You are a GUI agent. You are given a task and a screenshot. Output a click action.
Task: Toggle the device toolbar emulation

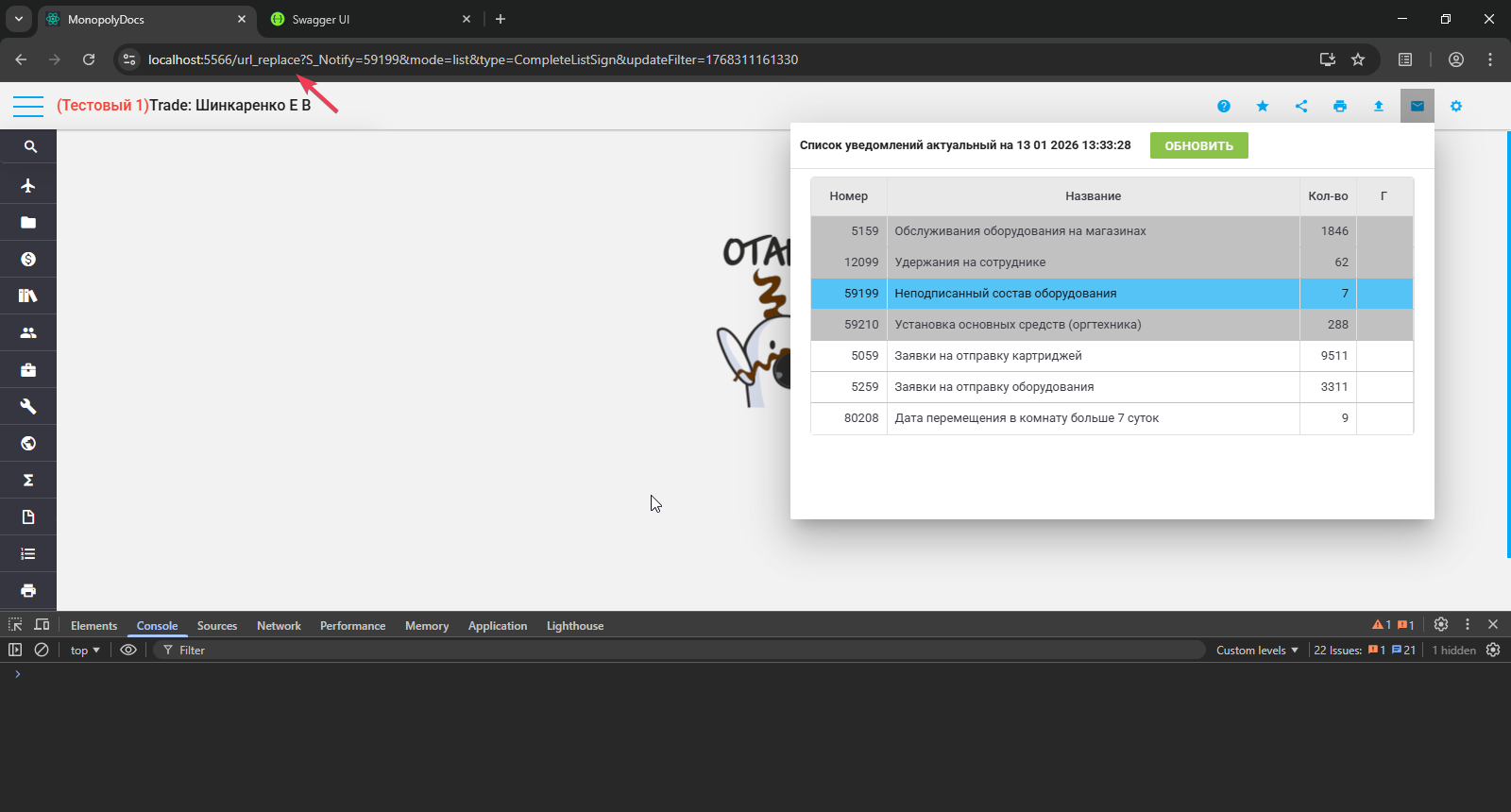42,625
